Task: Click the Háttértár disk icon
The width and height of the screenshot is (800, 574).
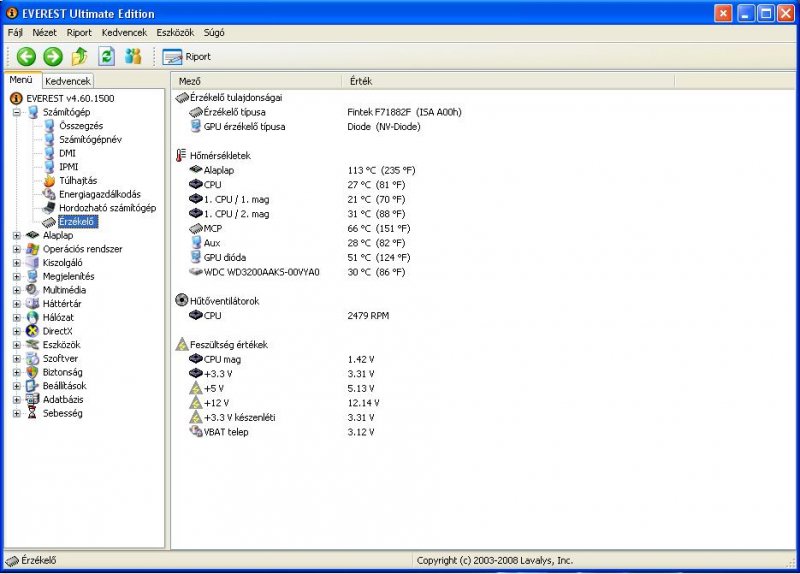Action: 33,304
